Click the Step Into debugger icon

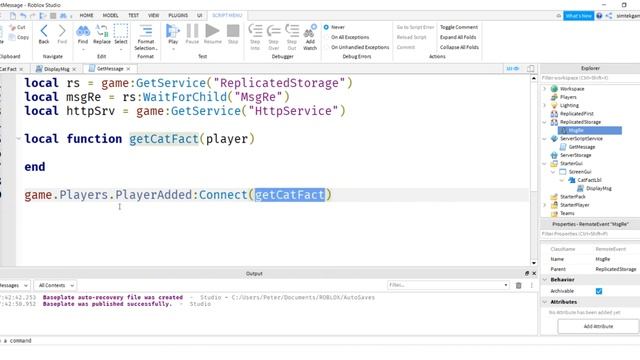(255, 31)
